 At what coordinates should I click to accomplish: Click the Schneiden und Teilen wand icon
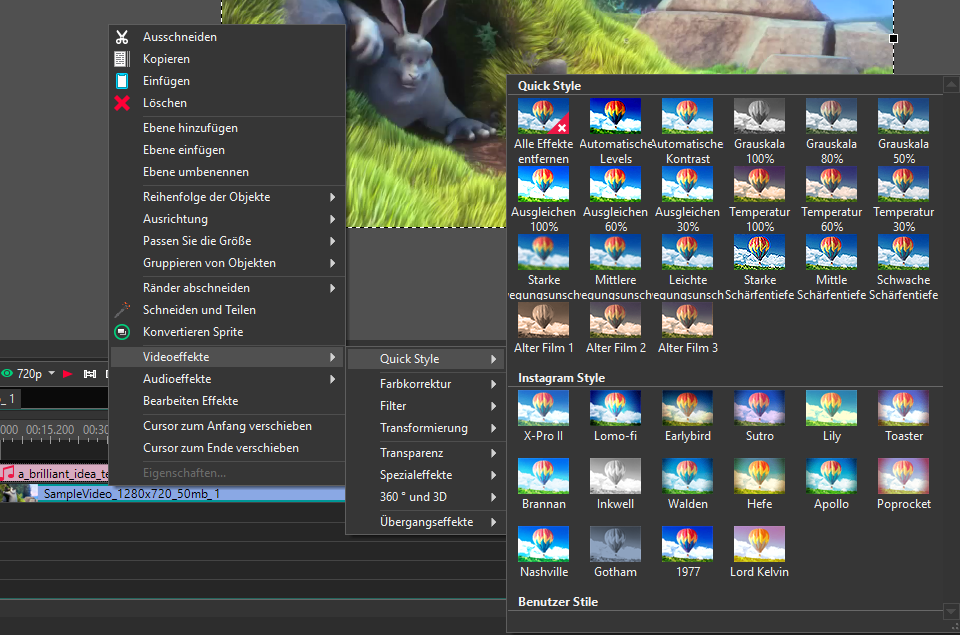[122, 310]
